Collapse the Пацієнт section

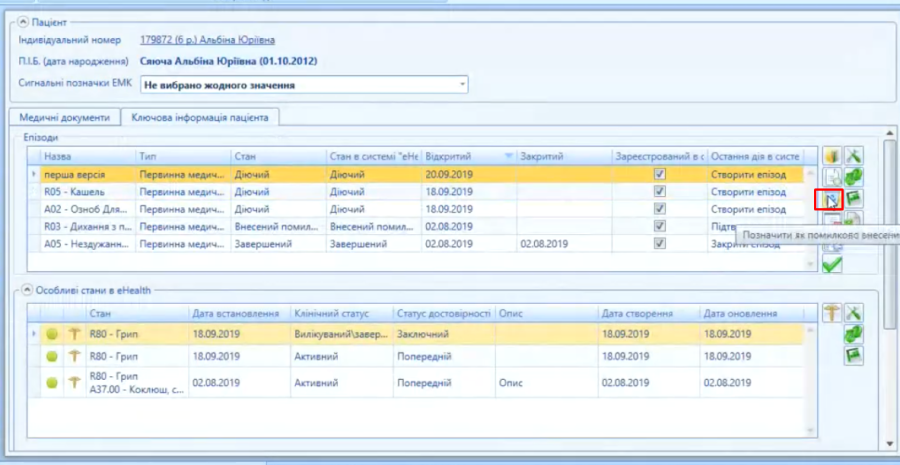pos(23,22)
